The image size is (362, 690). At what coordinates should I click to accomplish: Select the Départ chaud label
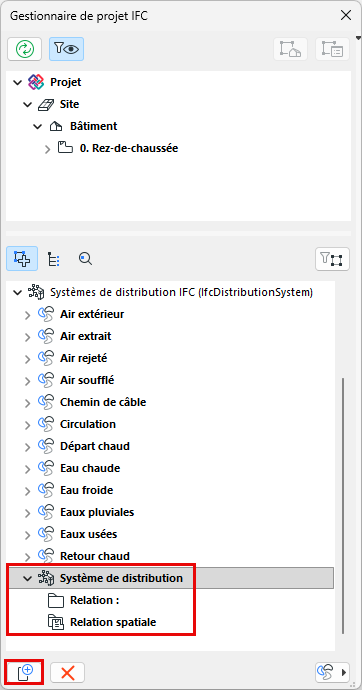click(x=95, y=446)
